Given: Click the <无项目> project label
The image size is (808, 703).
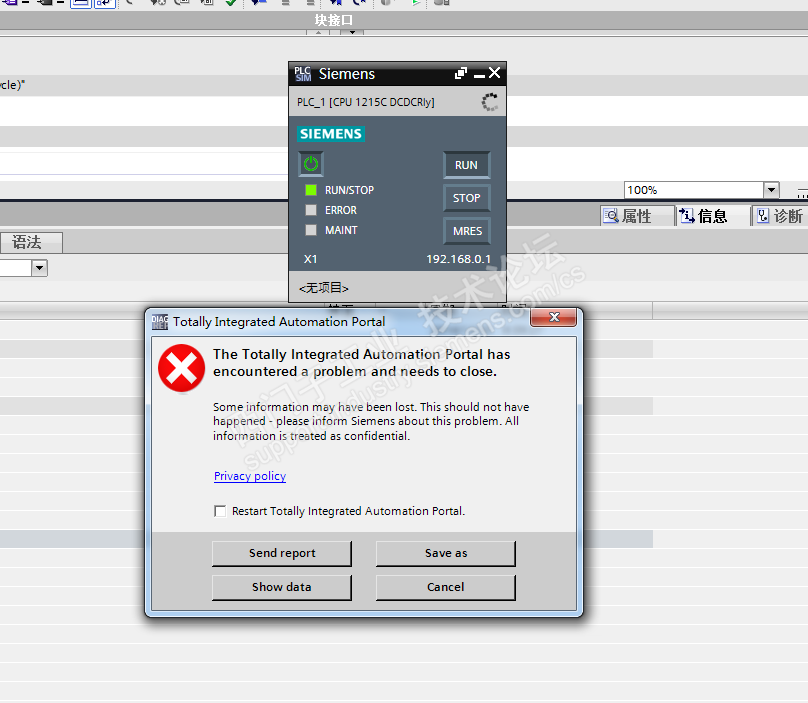Looking at the screenshot, I should coord(324,288).
